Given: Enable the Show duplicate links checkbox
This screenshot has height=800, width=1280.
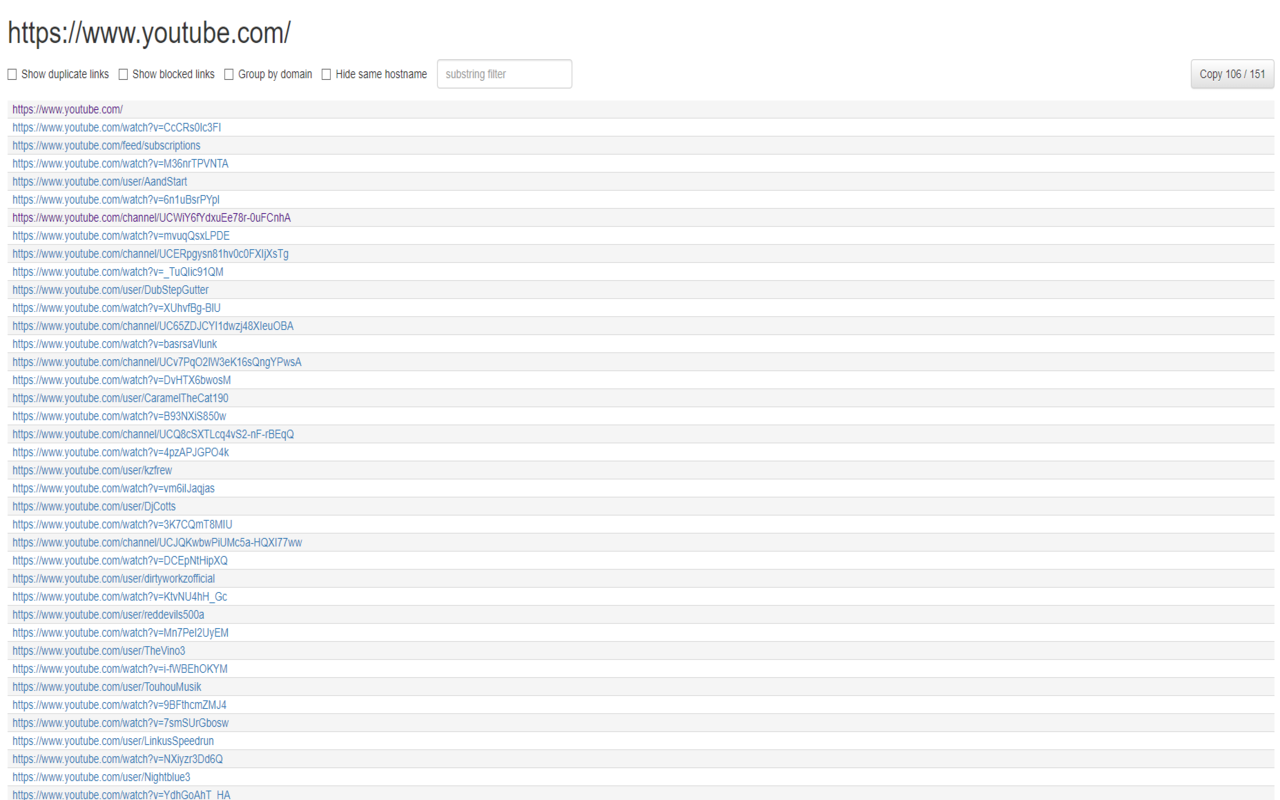Looking at the screenshot, I should pyautogui.click(x=13, y=74).
